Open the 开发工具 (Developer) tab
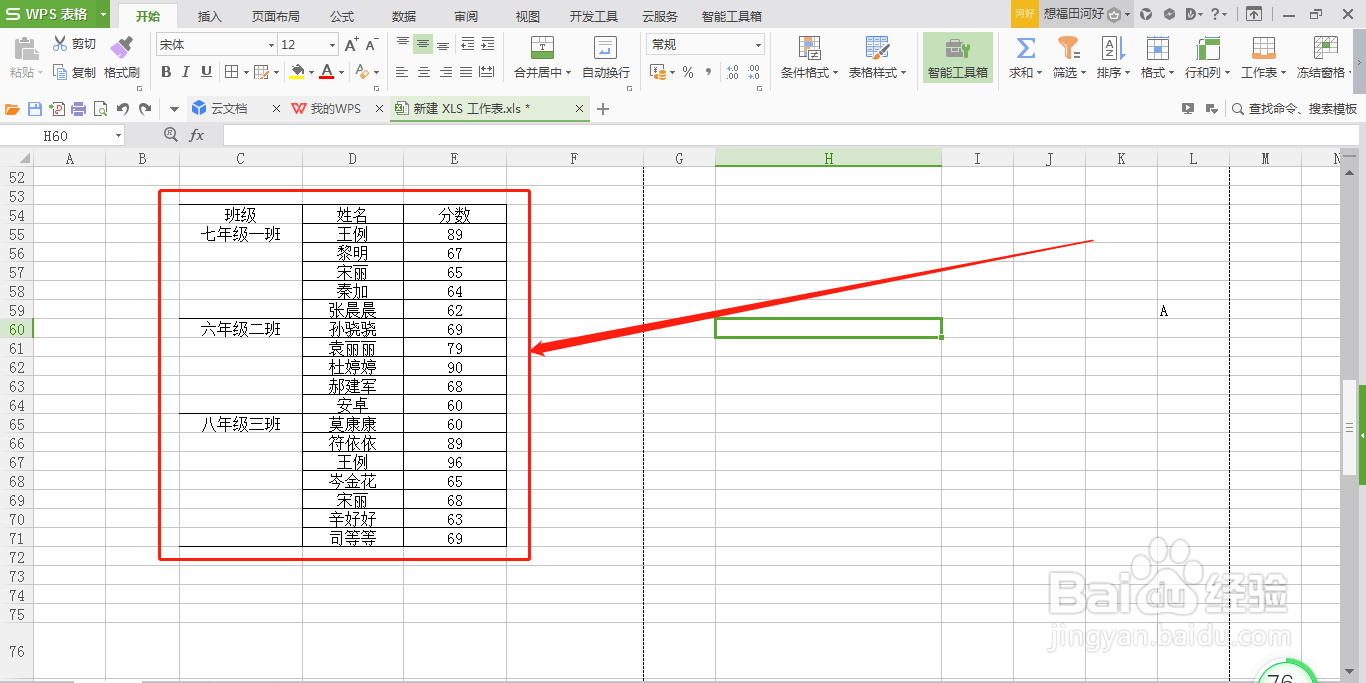Image resolution: width=1366 pixels, height=683 pixels. click(594, 17)
